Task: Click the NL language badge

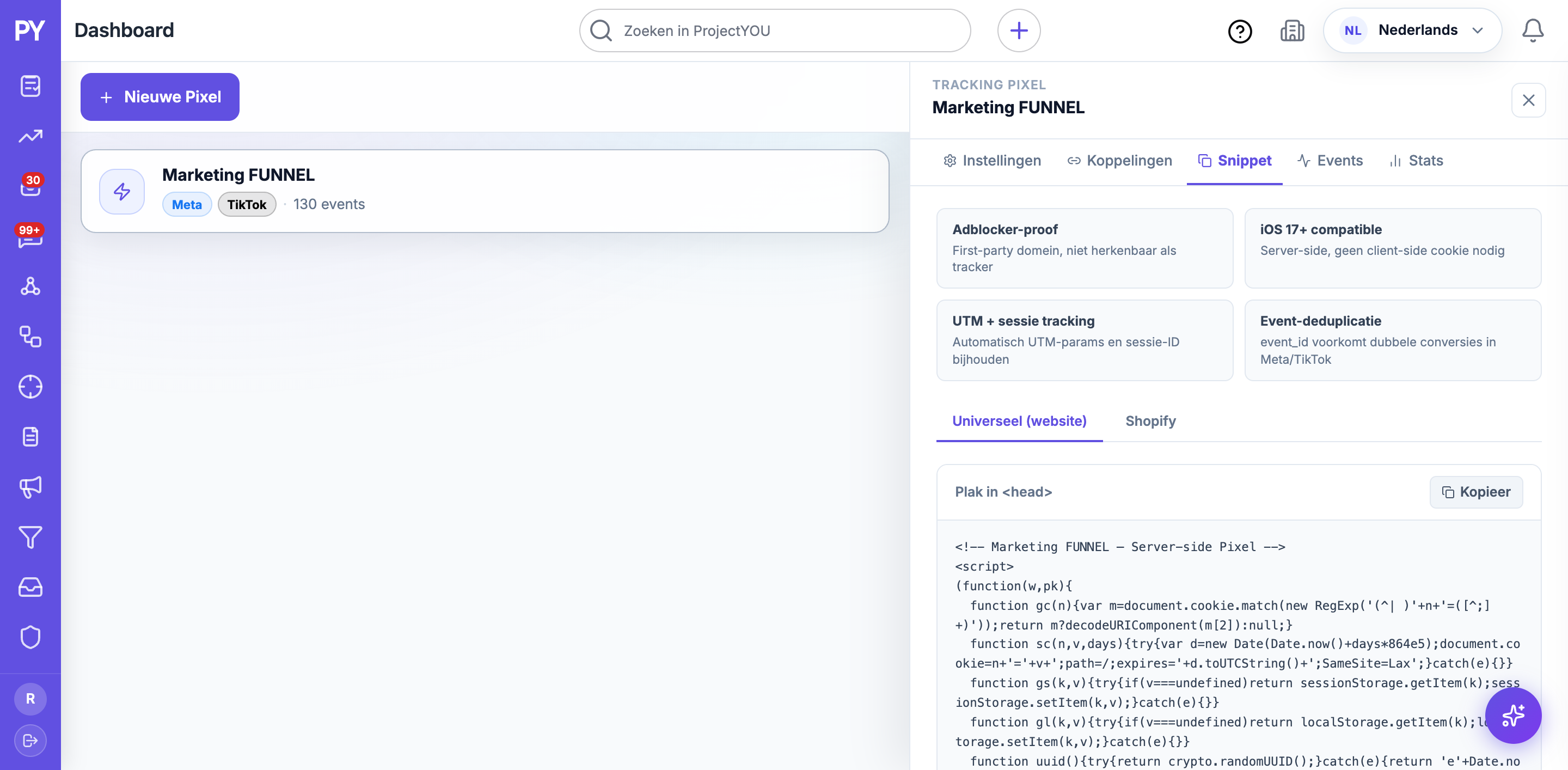Action: coord(1352,30)
